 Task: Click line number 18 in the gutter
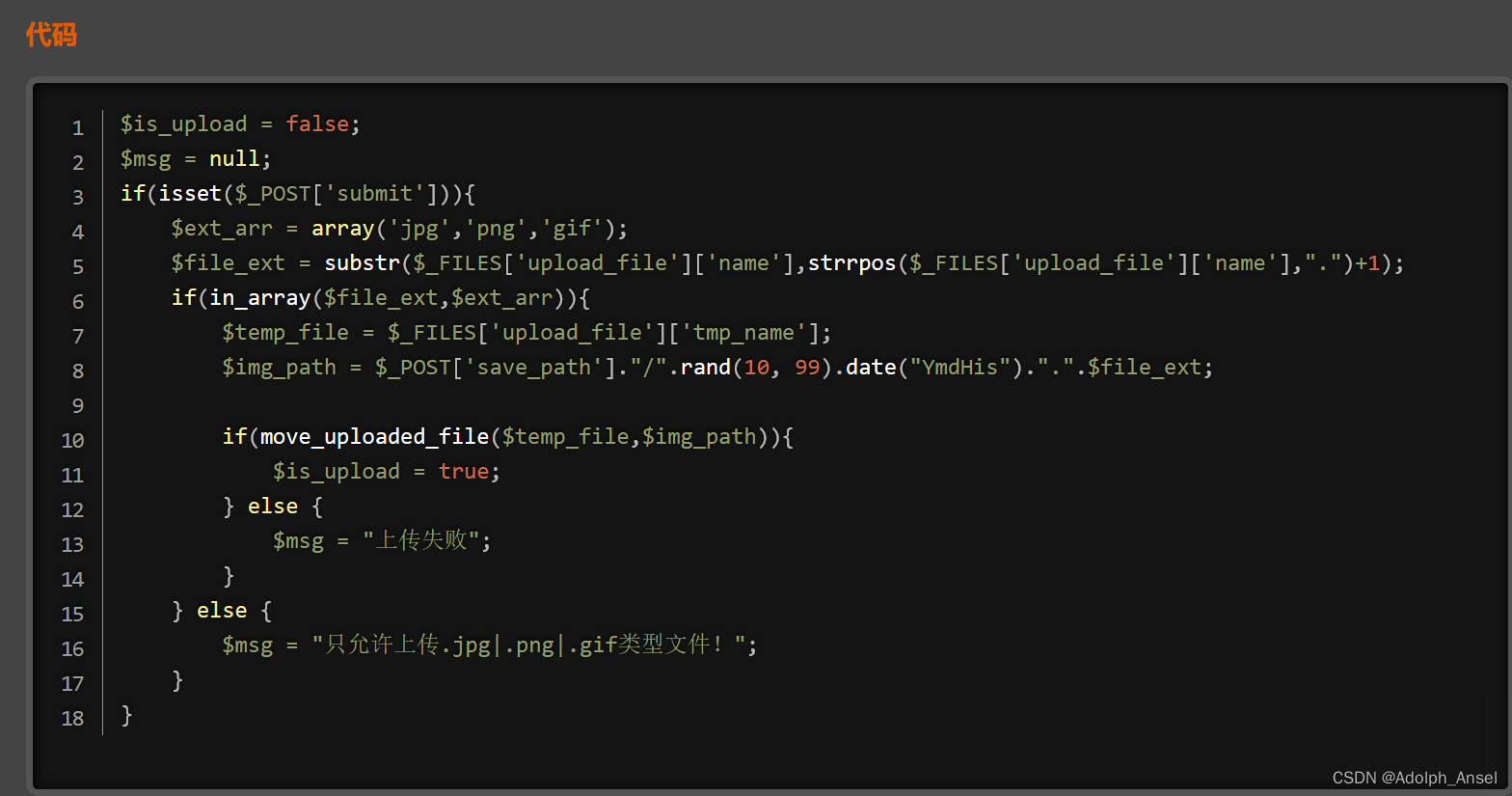[x=73, y=718]
